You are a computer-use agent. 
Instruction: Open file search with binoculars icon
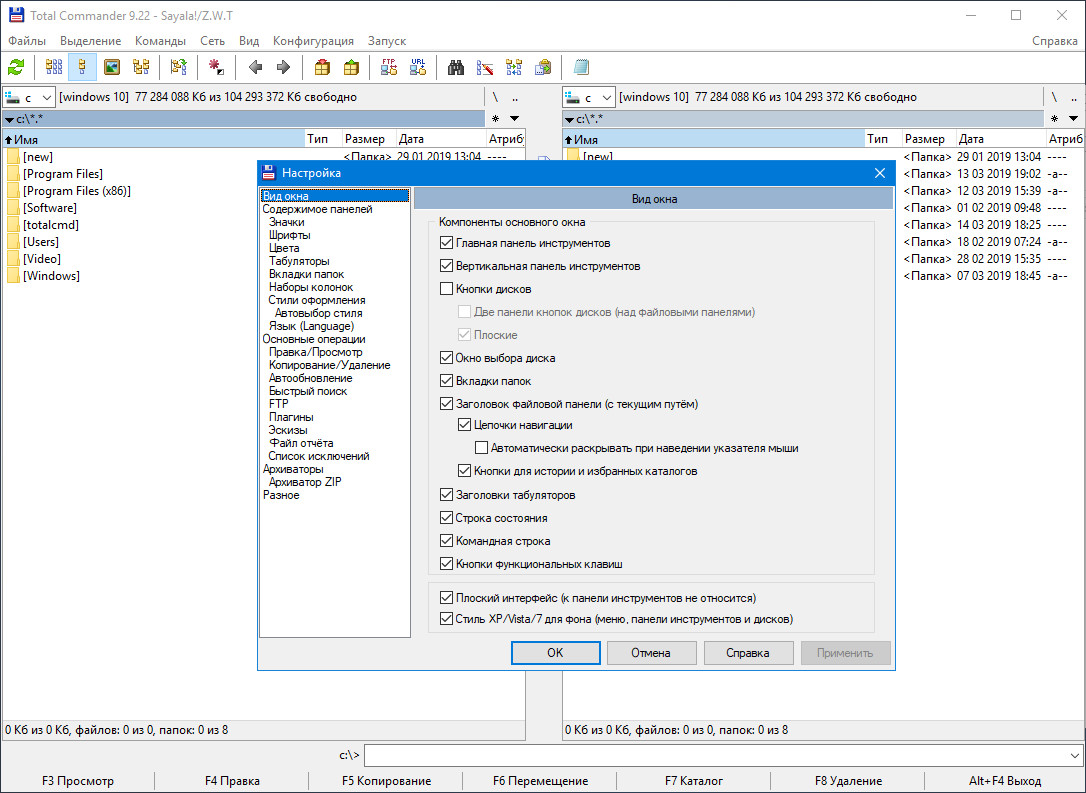[x=456, y=68]
